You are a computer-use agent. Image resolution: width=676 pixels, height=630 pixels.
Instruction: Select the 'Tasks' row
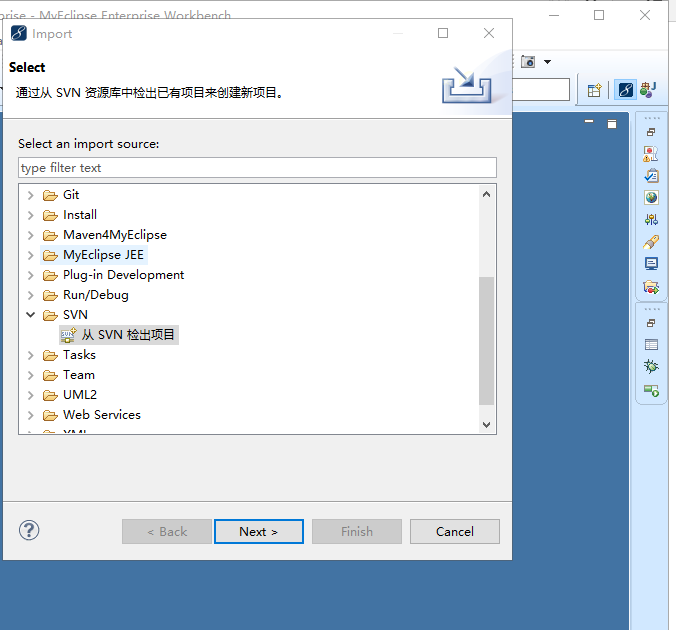pyautogui.click(x=69, y=355)
